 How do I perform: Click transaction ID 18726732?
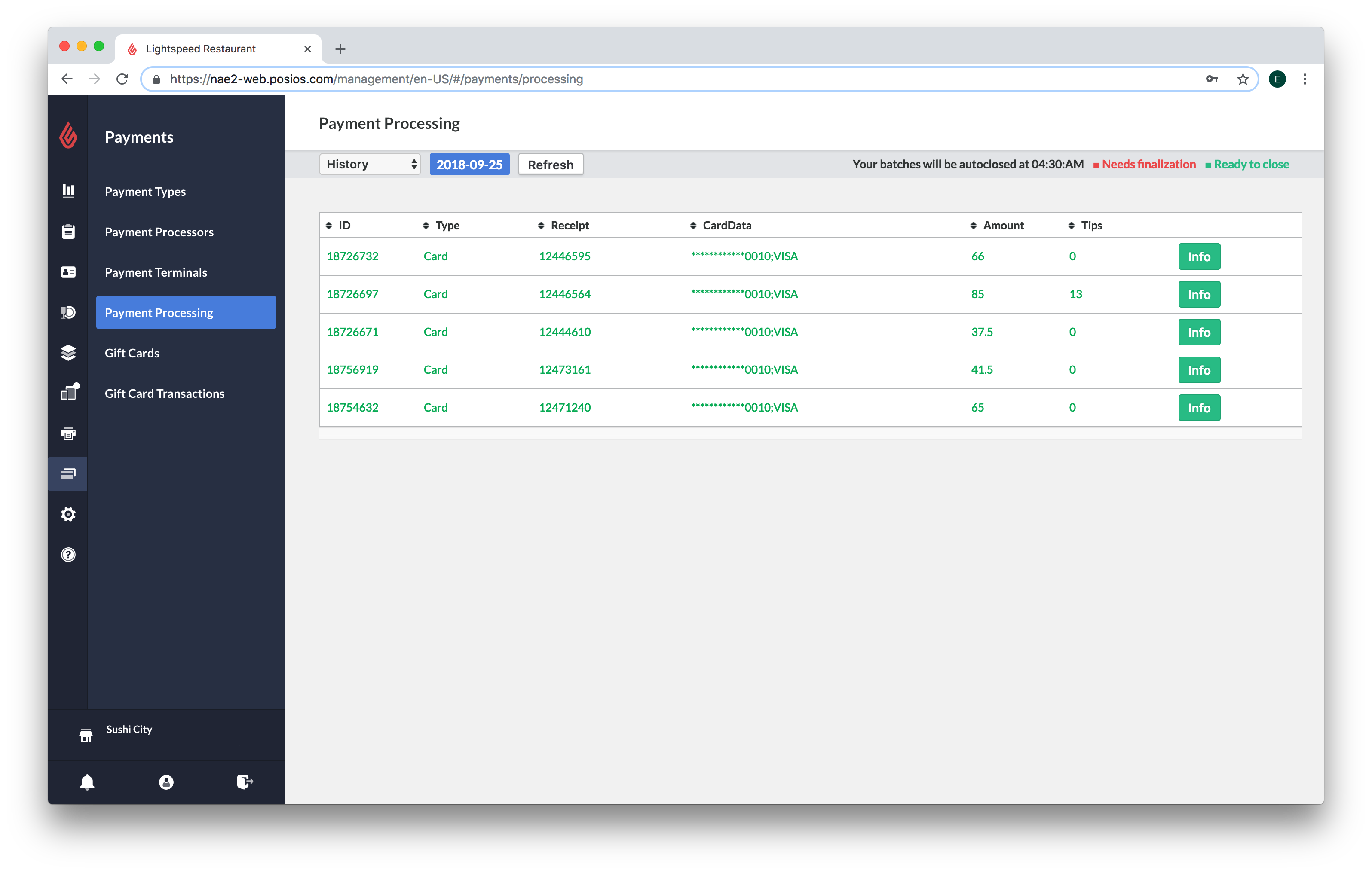pos(352,256)
